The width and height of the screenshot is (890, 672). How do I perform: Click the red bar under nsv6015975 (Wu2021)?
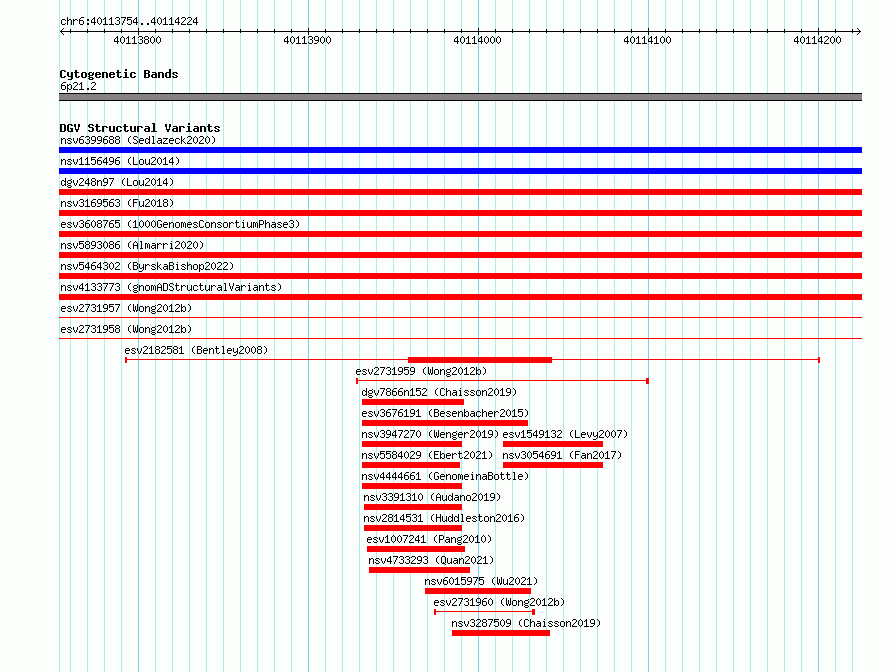478,591
